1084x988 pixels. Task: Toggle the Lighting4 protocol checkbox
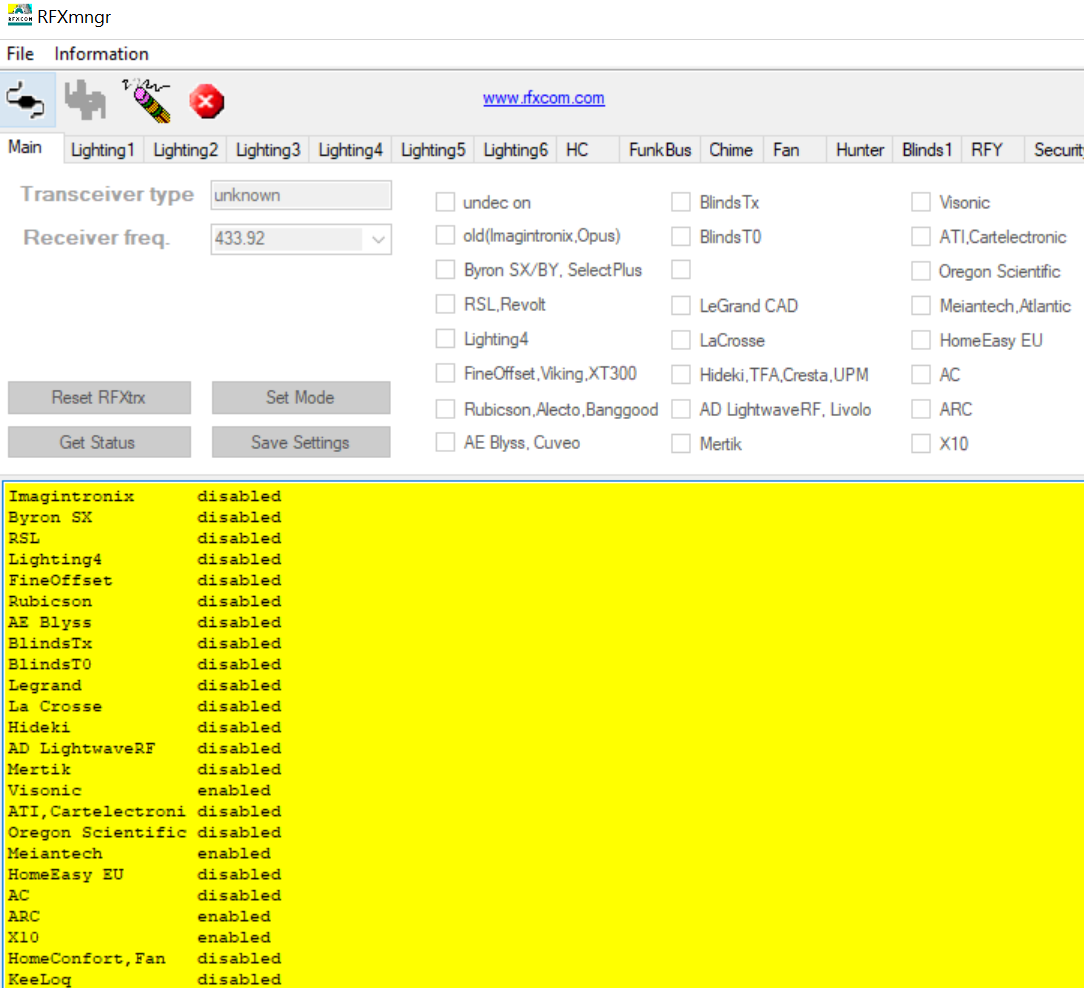click(x=445, y=339)
